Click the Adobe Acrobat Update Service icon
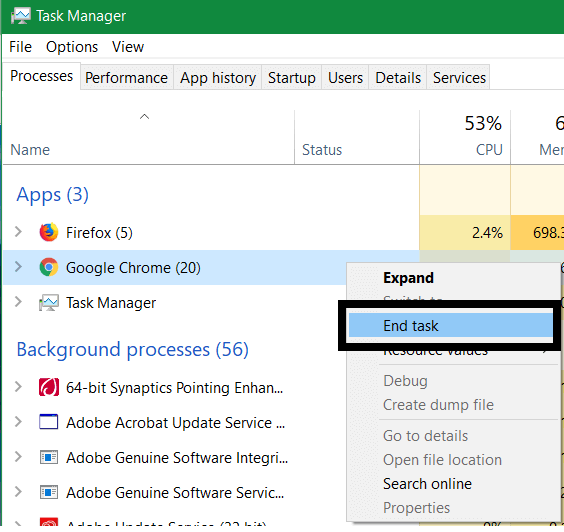The width and height of the screenshot is (564, 532). coord(49,422)
